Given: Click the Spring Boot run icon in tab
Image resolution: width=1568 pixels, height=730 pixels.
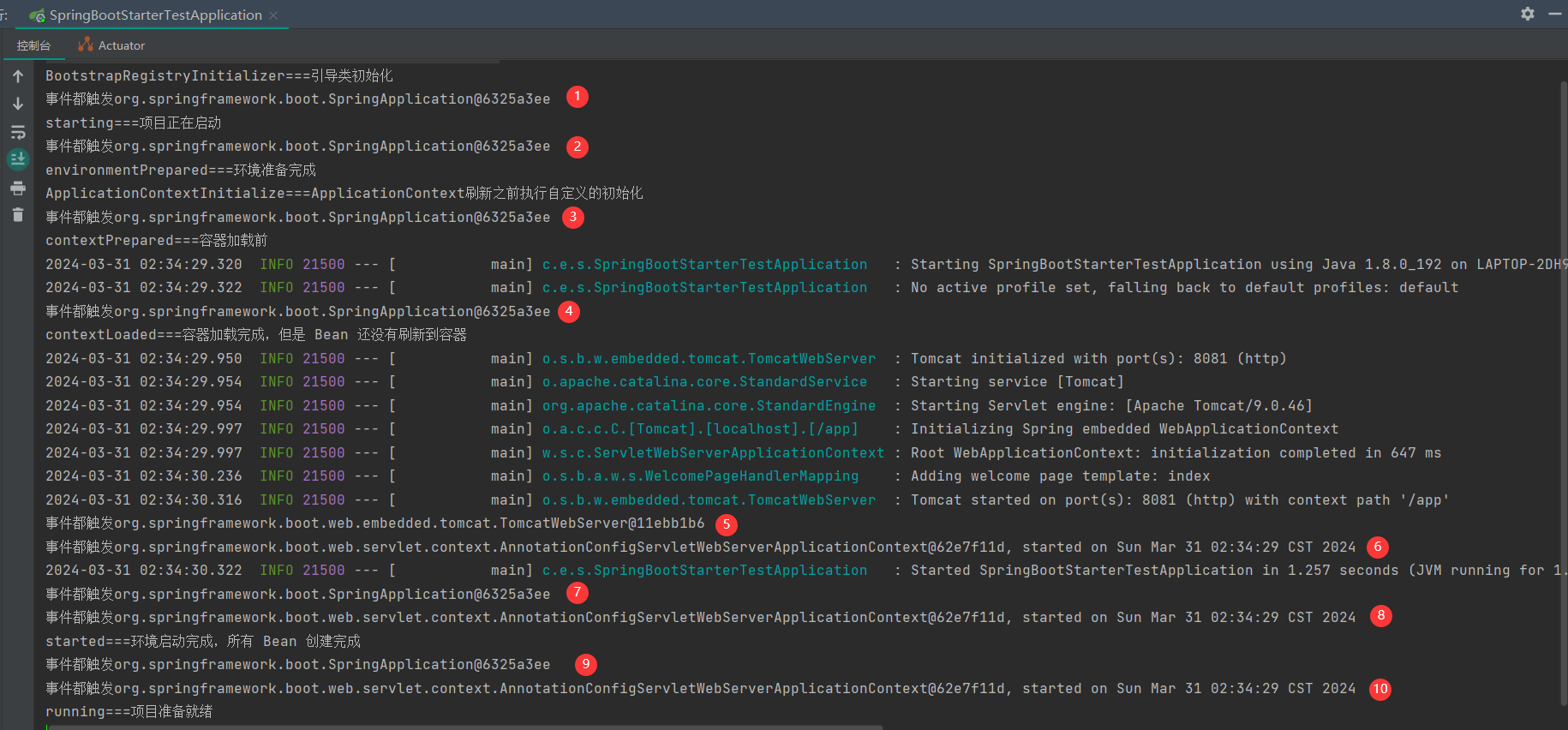Looking at the screenshot, I should (37, 15).
